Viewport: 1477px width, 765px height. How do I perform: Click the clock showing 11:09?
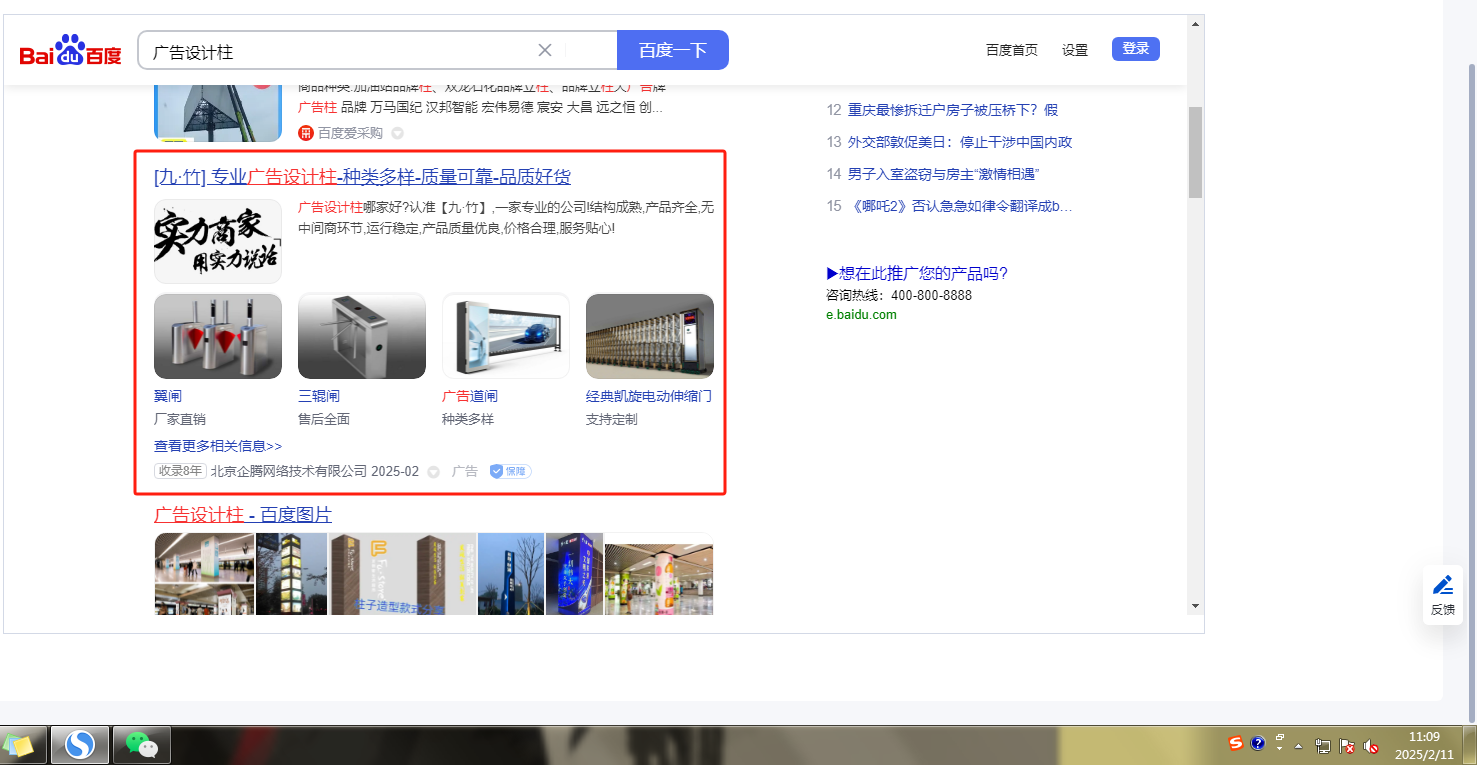(x=1424, y=746)
